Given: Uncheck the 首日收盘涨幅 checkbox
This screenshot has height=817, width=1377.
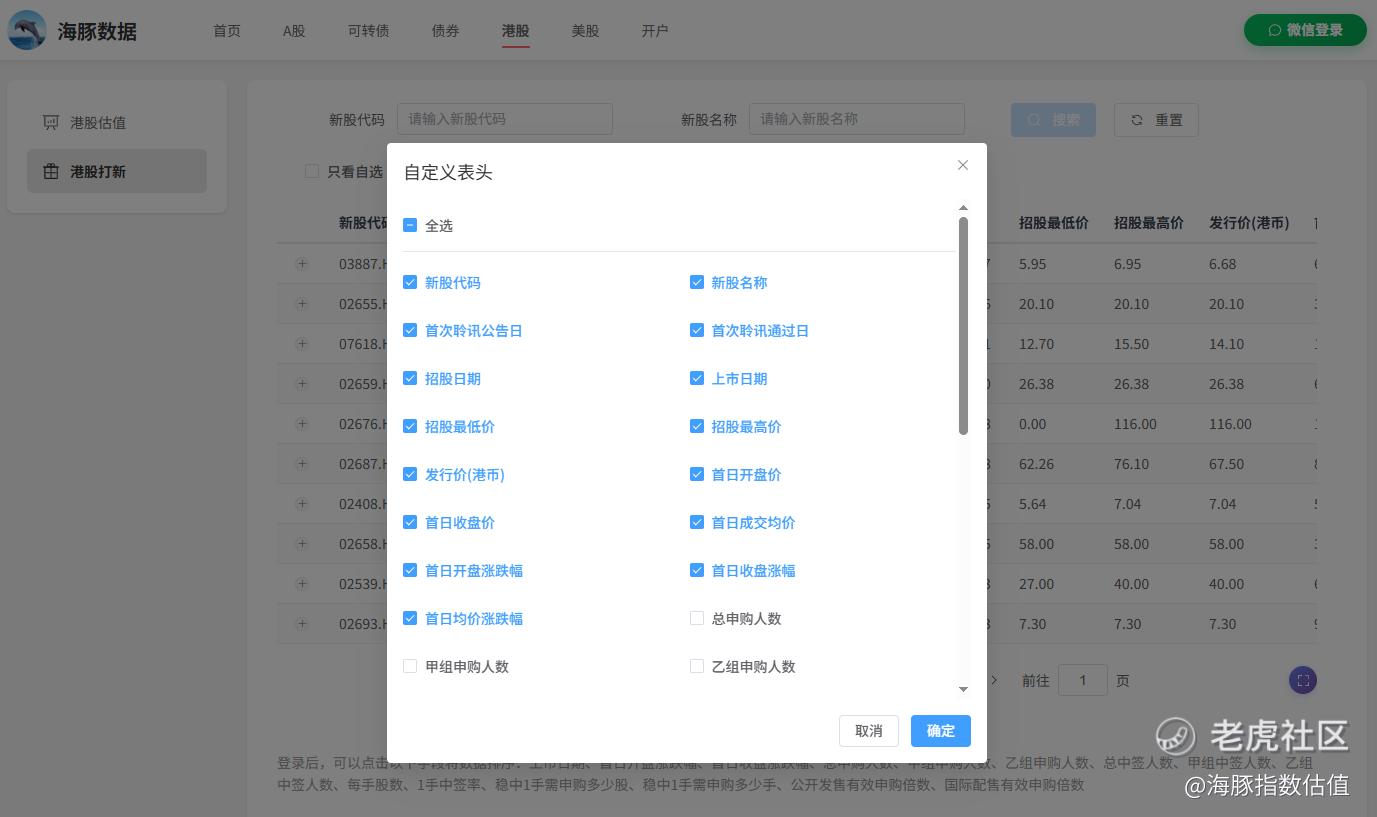Looking at the screenshot, I should point(697,571).
